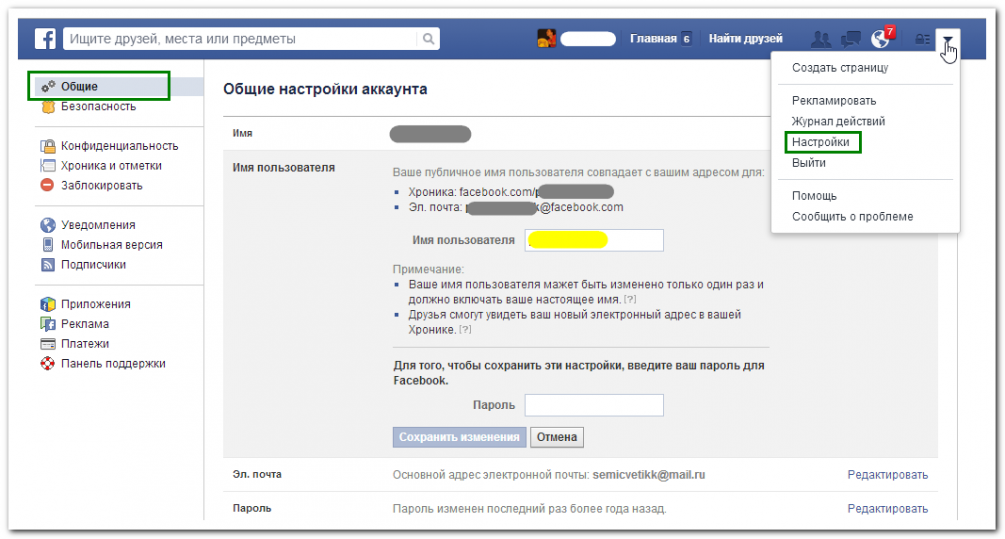
Task: Collapse the account dropdown arrow
Action: pos(948,39)
